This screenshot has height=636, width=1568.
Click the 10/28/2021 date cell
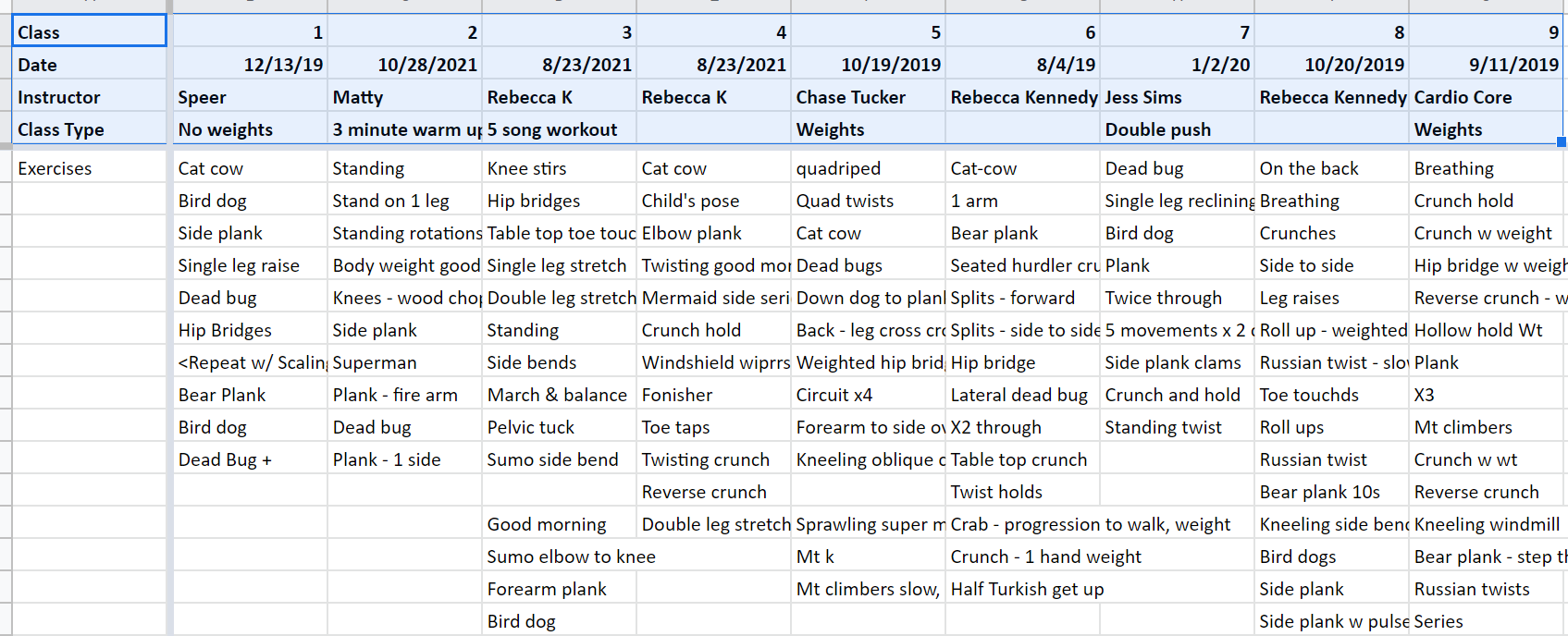404,65
